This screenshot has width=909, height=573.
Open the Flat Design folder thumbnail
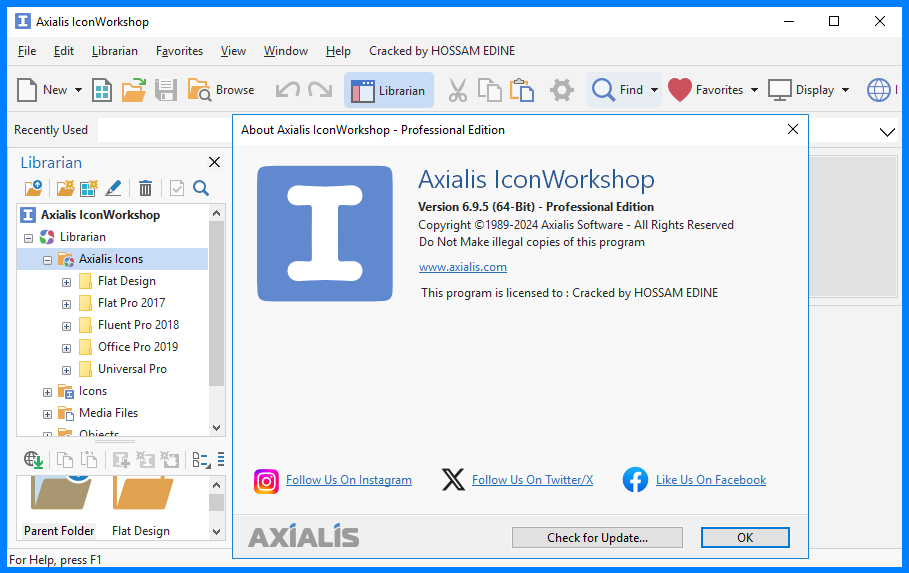[x=141, y=506]
